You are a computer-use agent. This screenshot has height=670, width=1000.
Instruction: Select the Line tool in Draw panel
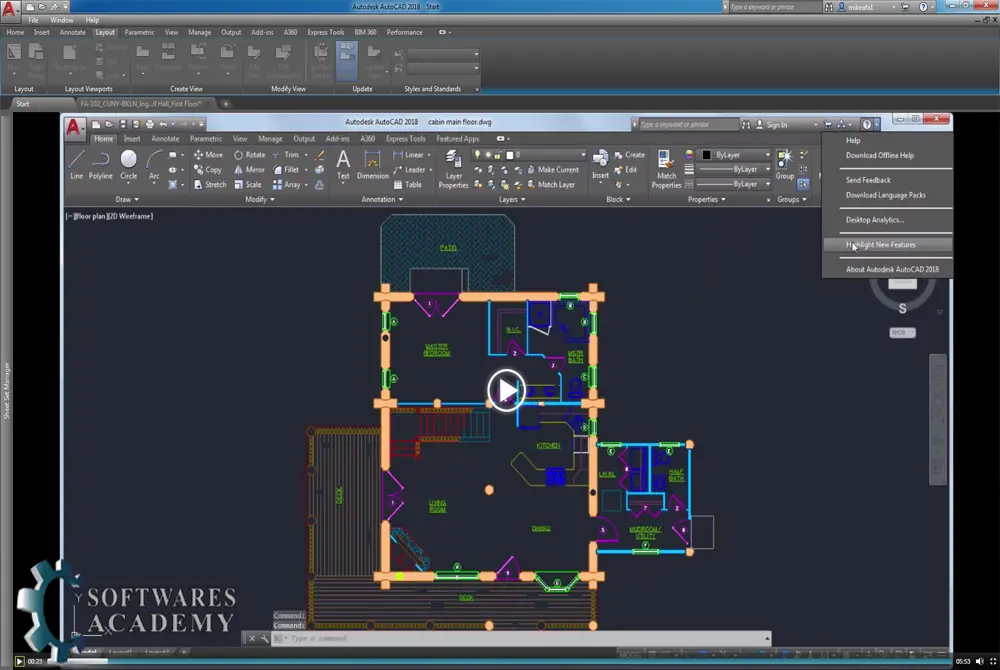coord(77,164)
